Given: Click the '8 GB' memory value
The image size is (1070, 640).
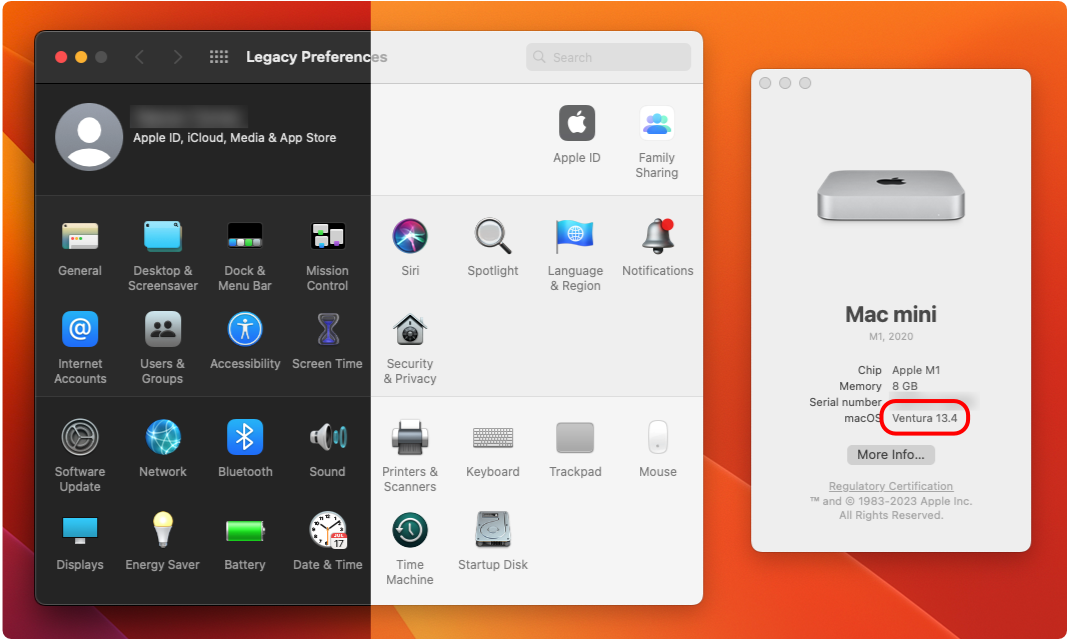Looking at the screenshot, I should point(905,386).
